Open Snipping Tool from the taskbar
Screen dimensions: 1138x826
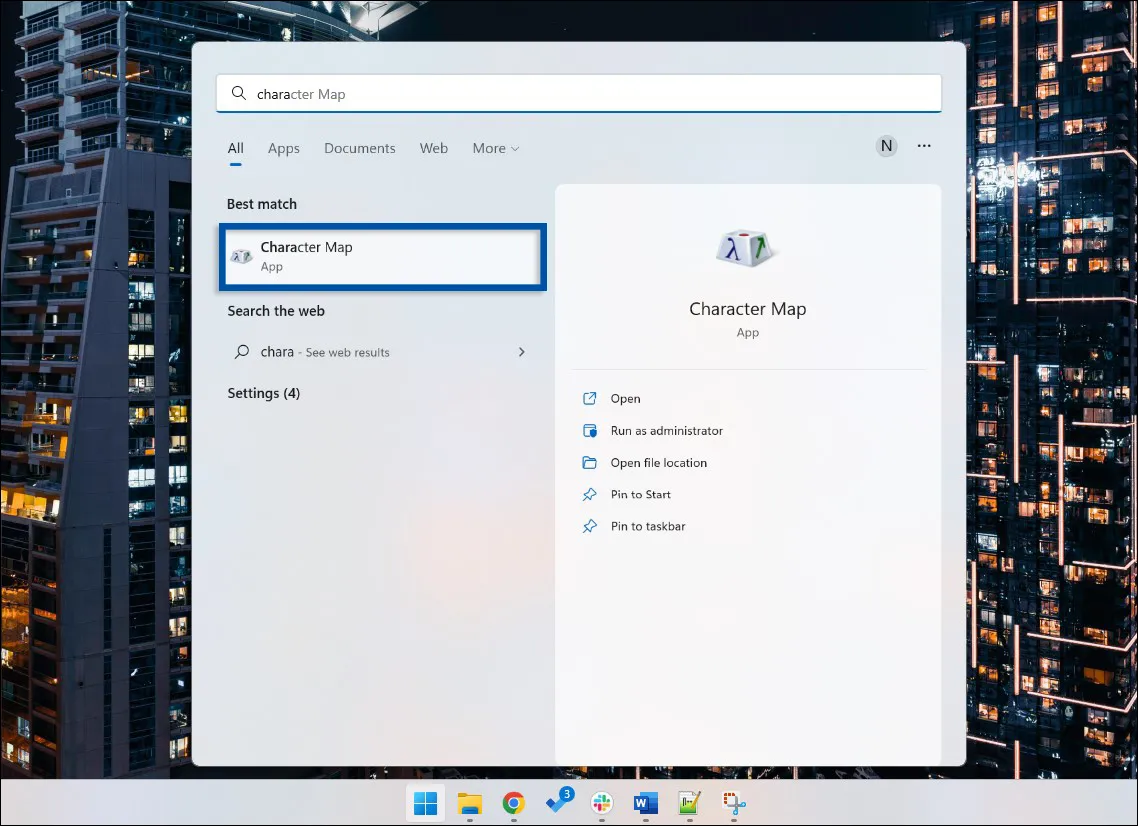pos(735,803)
